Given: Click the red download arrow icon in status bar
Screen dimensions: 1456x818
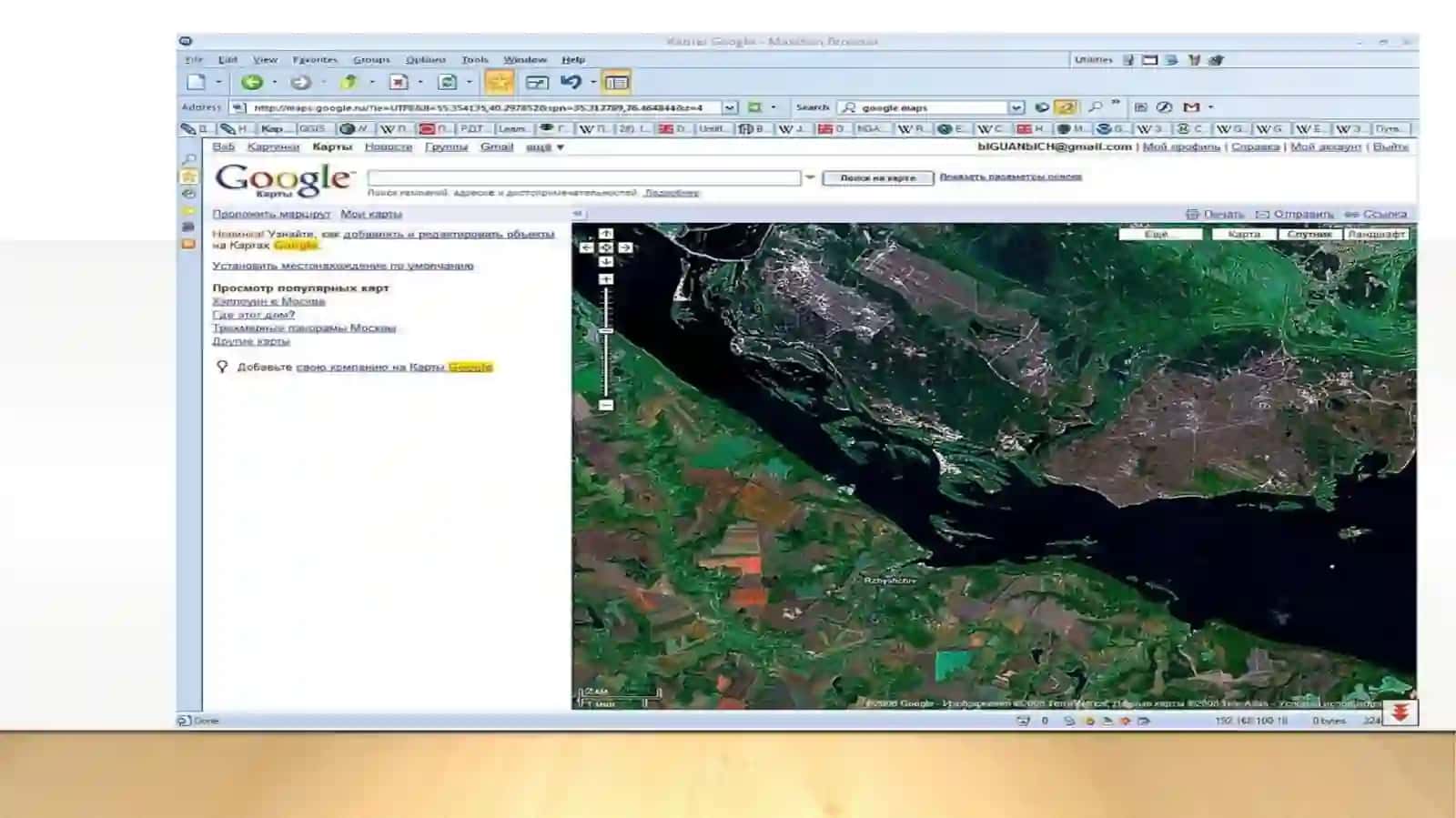Looking at the screenshot, I should (x=1400, y=712).
